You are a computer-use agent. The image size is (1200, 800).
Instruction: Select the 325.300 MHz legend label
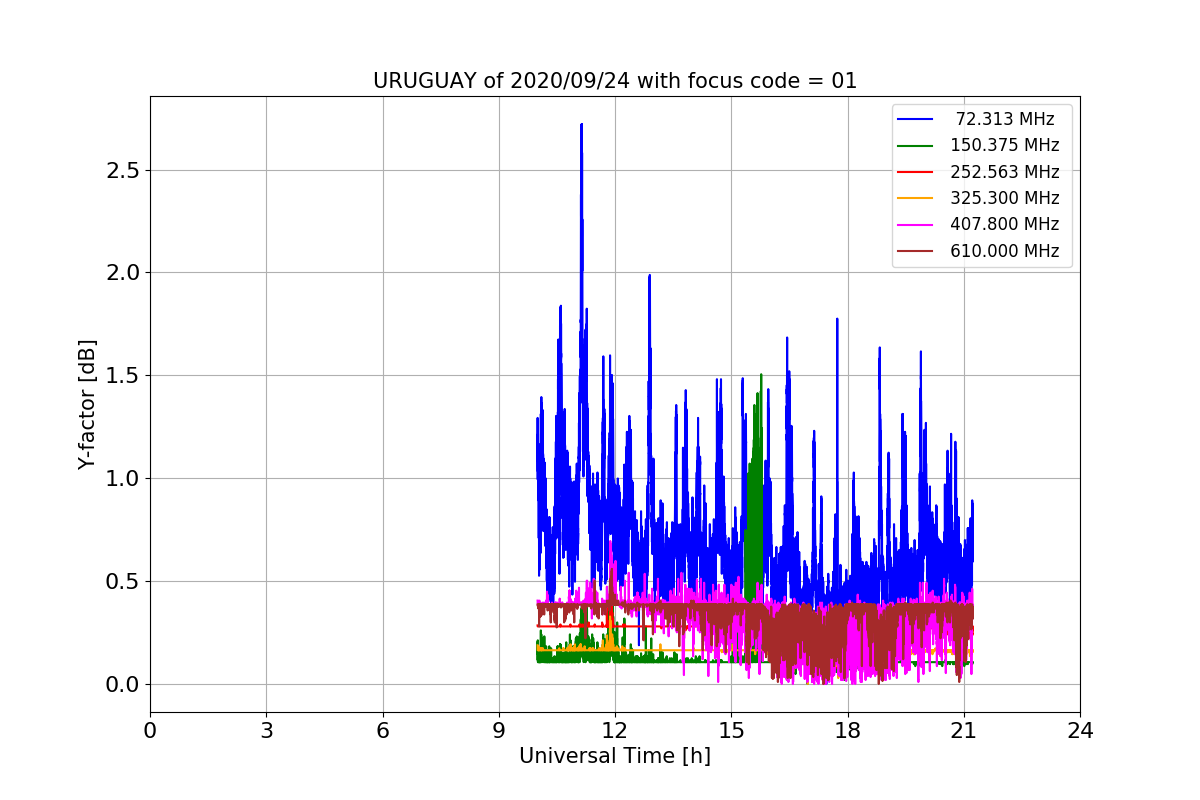click(x=1005, y=198)
